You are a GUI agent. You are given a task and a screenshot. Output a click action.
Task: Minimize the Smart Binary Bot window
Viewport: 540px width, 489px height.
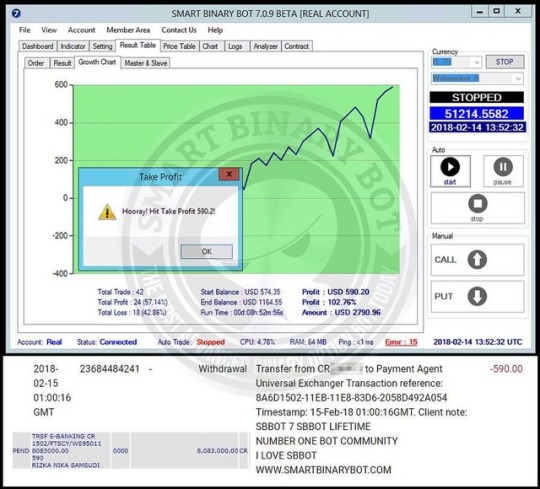479,11
